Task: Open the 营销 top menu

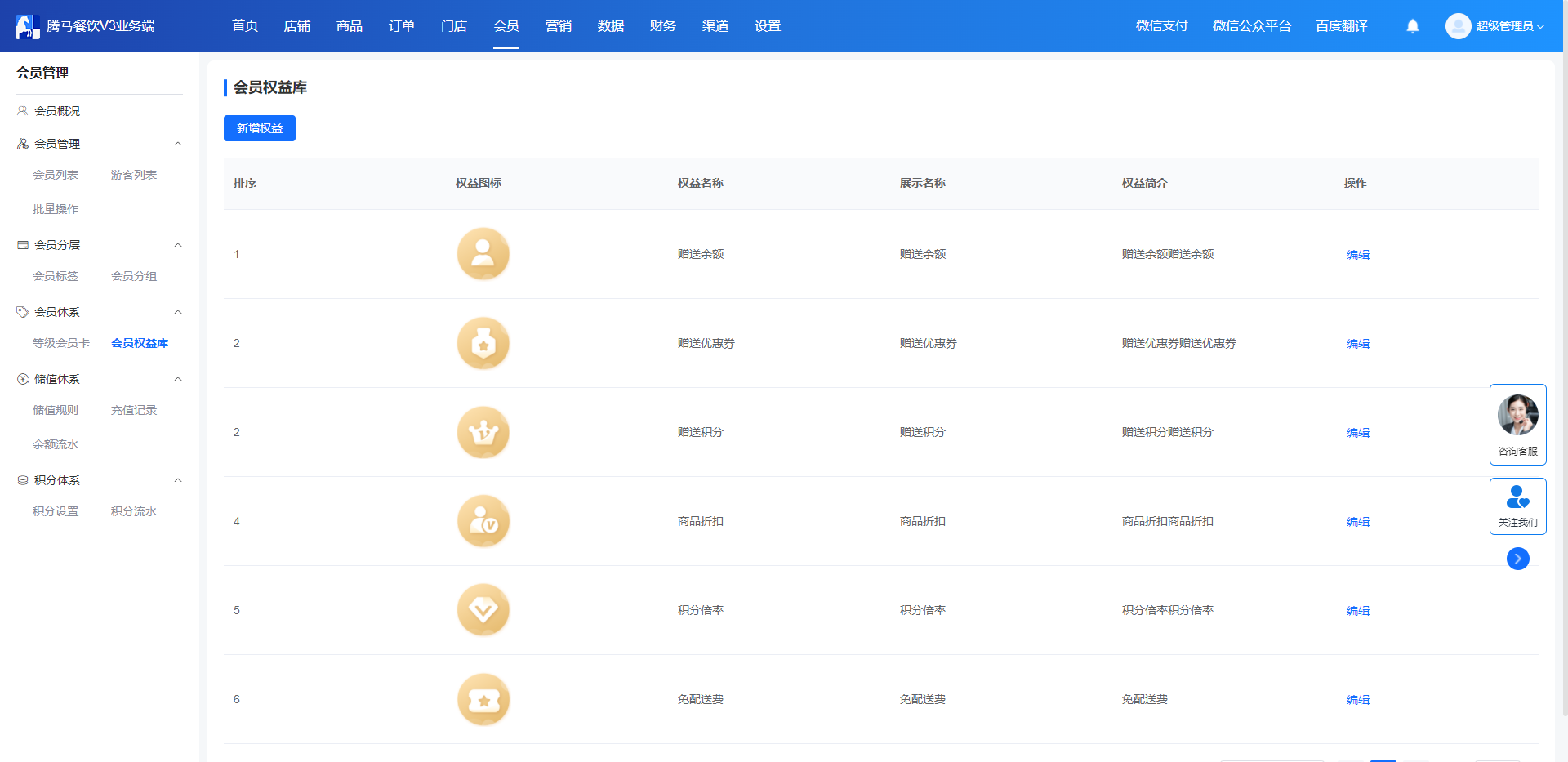Action: point(559,26)
